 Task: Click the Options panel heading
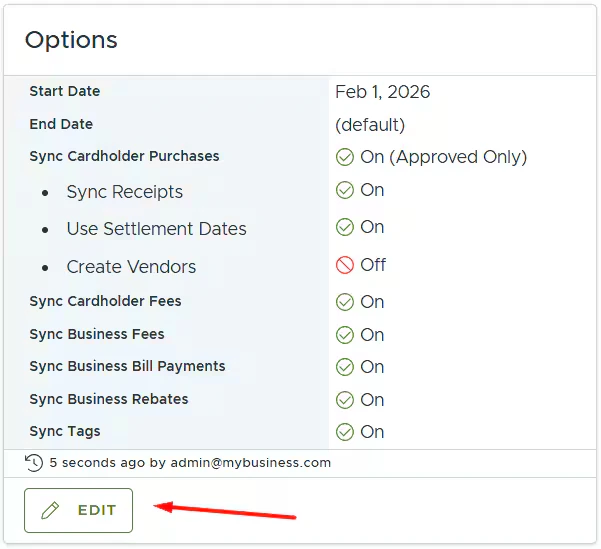pyautogui.click(x=71, y=40)
